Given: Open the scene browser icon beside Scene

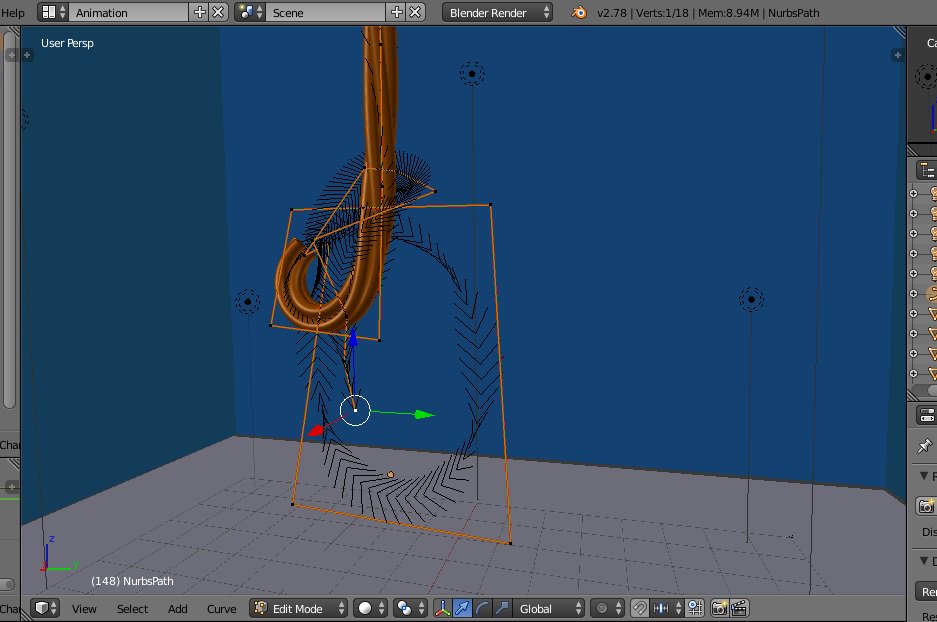Looking at the screenshot, I should 250,13.
